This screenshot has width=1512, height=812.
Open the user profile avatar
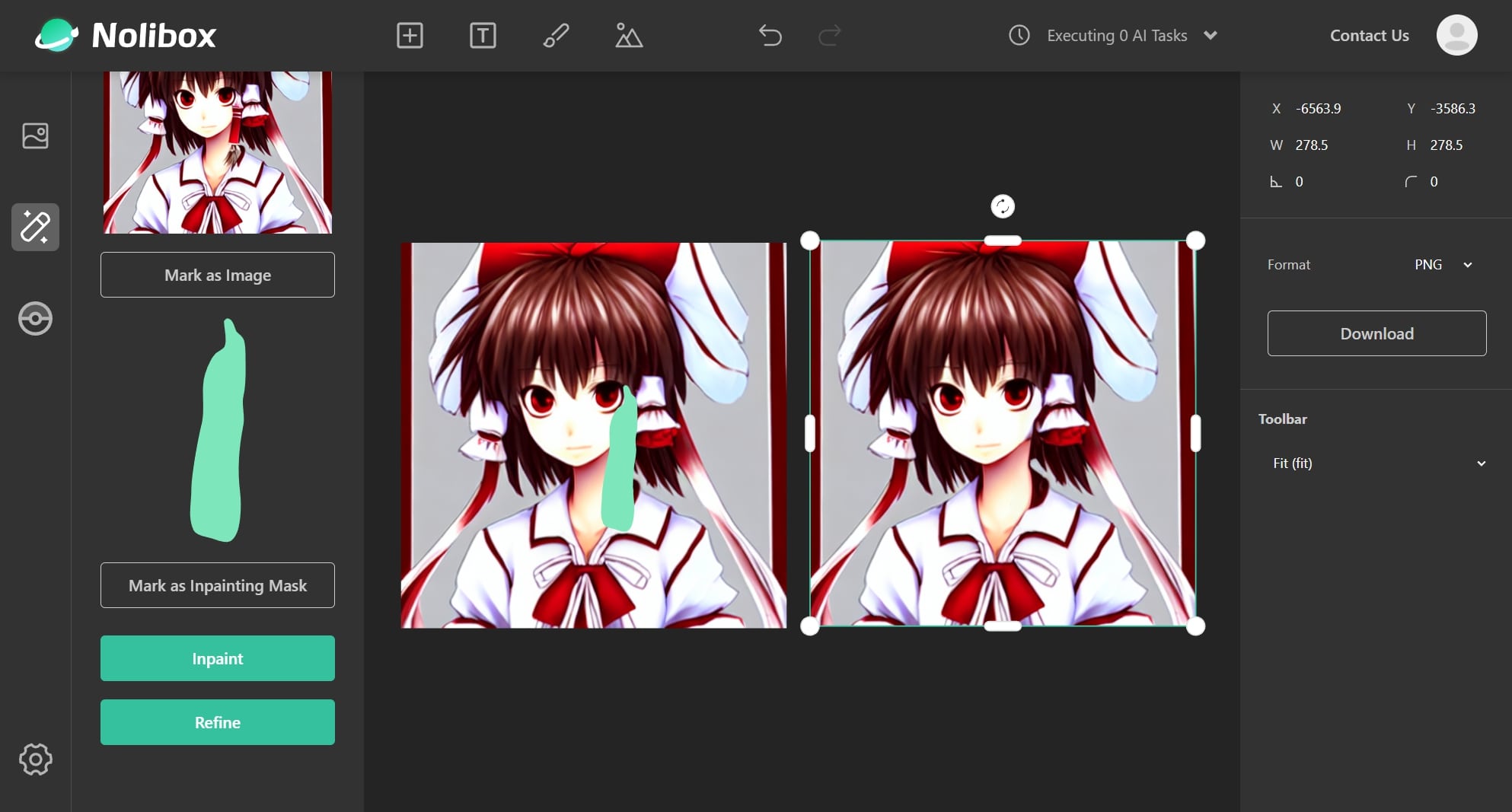(x=1456, y=35)
